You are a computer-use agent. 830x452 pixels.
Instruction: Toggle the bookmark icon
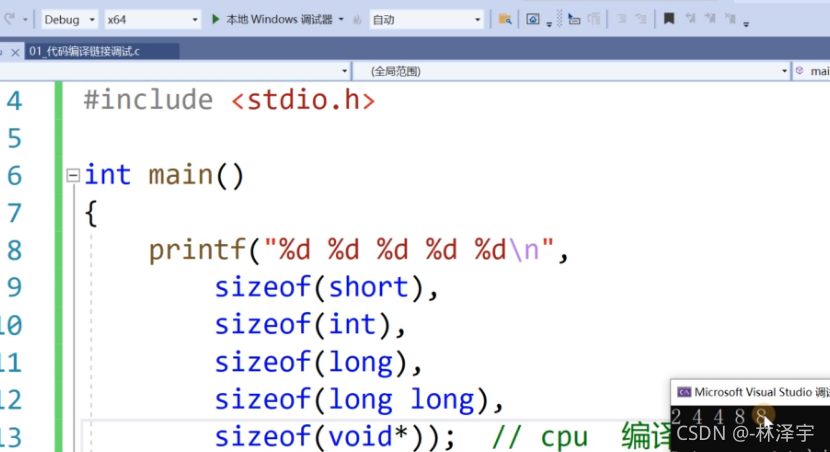click(x=669, y=19)
